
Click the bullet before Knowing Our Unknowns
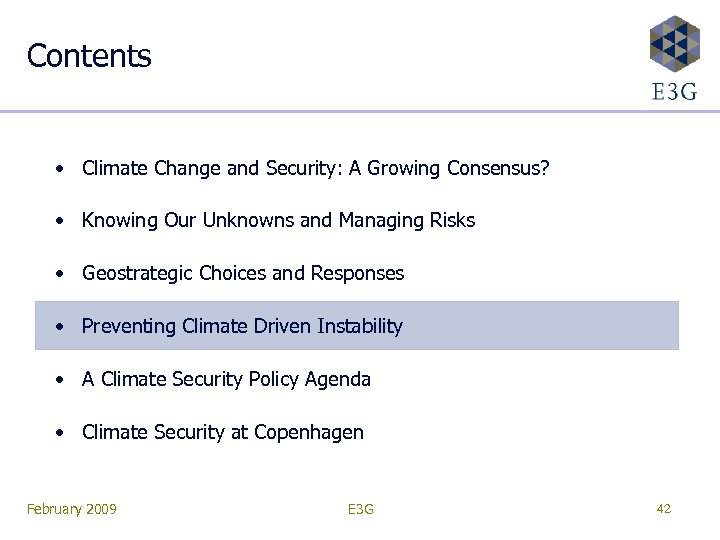click(x=62, y=220)
